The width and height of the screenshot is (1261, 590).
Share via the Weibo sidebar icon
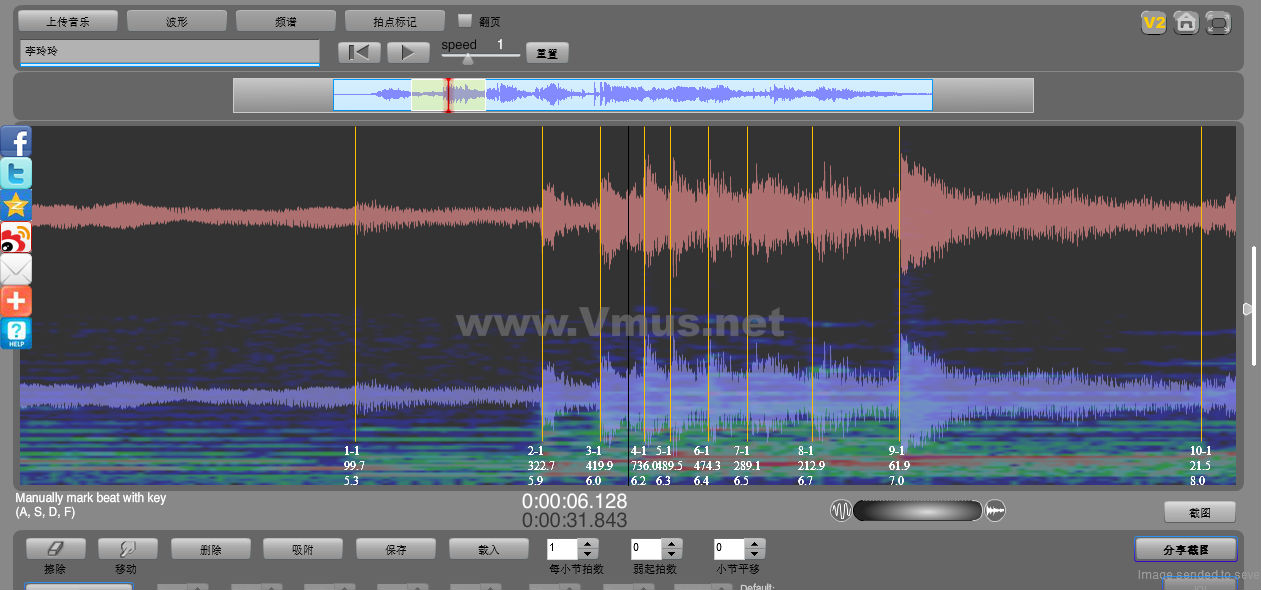16,237
